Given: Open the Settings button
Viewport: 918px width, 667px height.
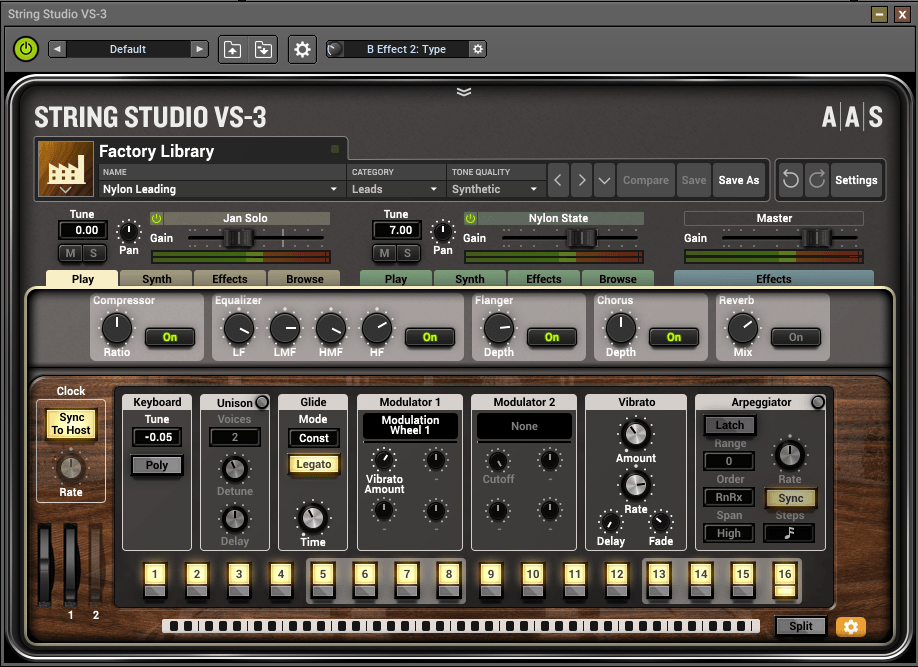Looking at the screenshot, I should [856, 180].
